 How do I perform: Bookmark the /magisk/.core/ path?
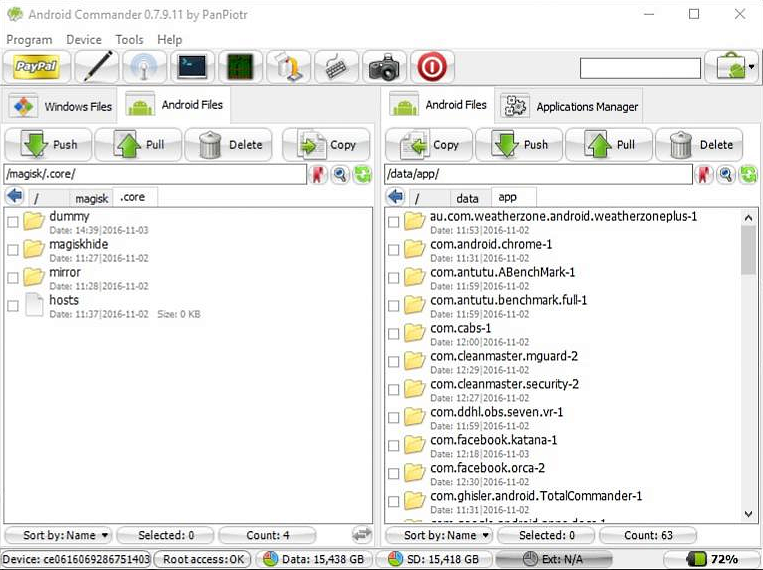pyautogui.click(x=318, y=174)
